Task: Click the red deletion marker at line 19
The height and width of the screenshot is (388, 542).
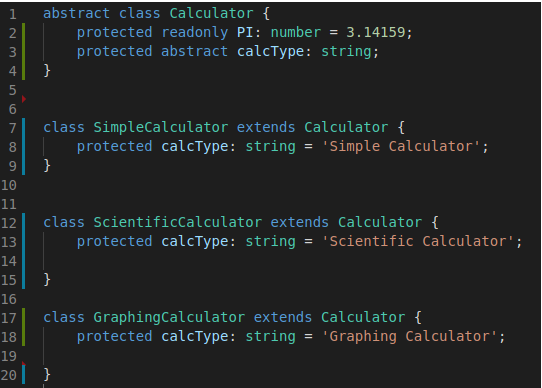Action: pyautogui.click(x=24, y=363)
